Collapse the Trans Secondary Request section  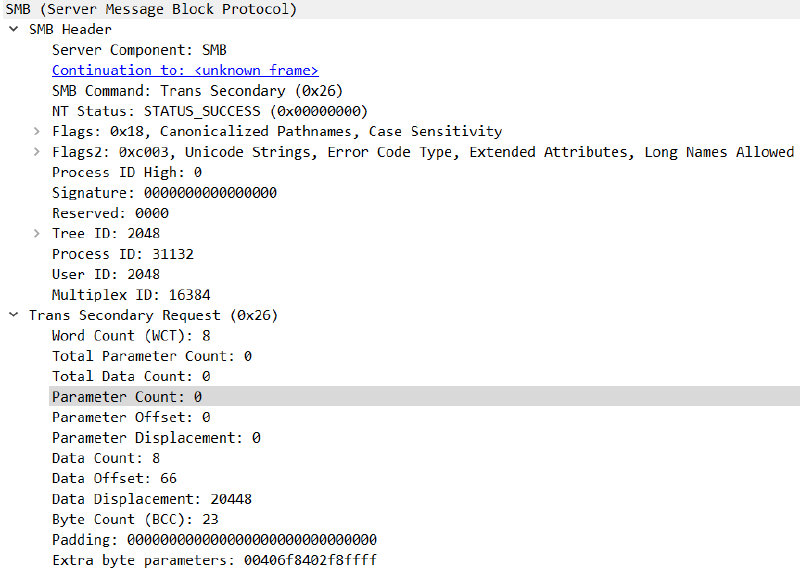pyautogui.click(x=12, y=315)
